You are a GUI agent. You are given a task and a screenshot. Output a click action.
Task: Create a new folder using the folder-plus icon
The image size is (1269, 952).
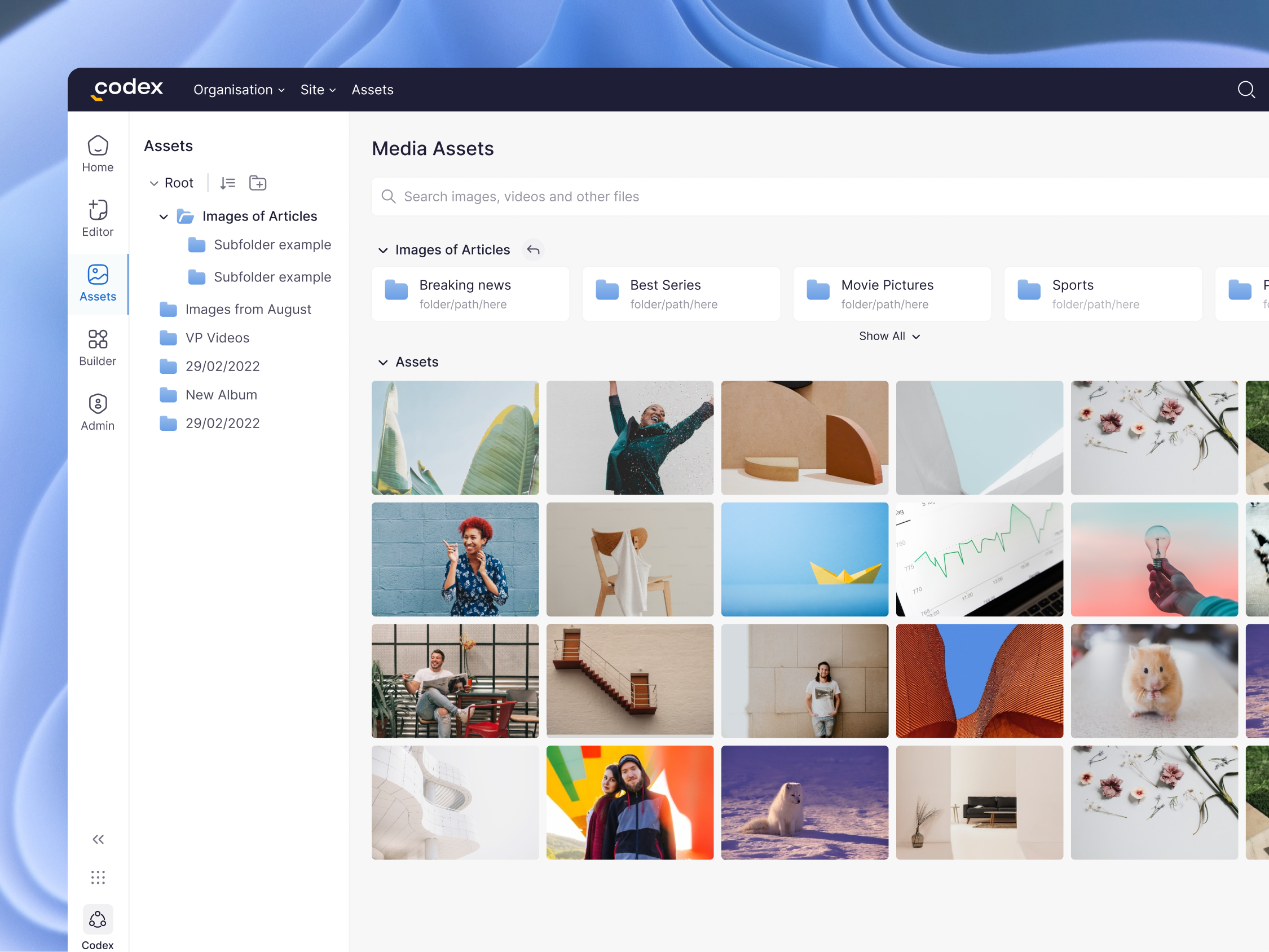[x=258, y=183]
